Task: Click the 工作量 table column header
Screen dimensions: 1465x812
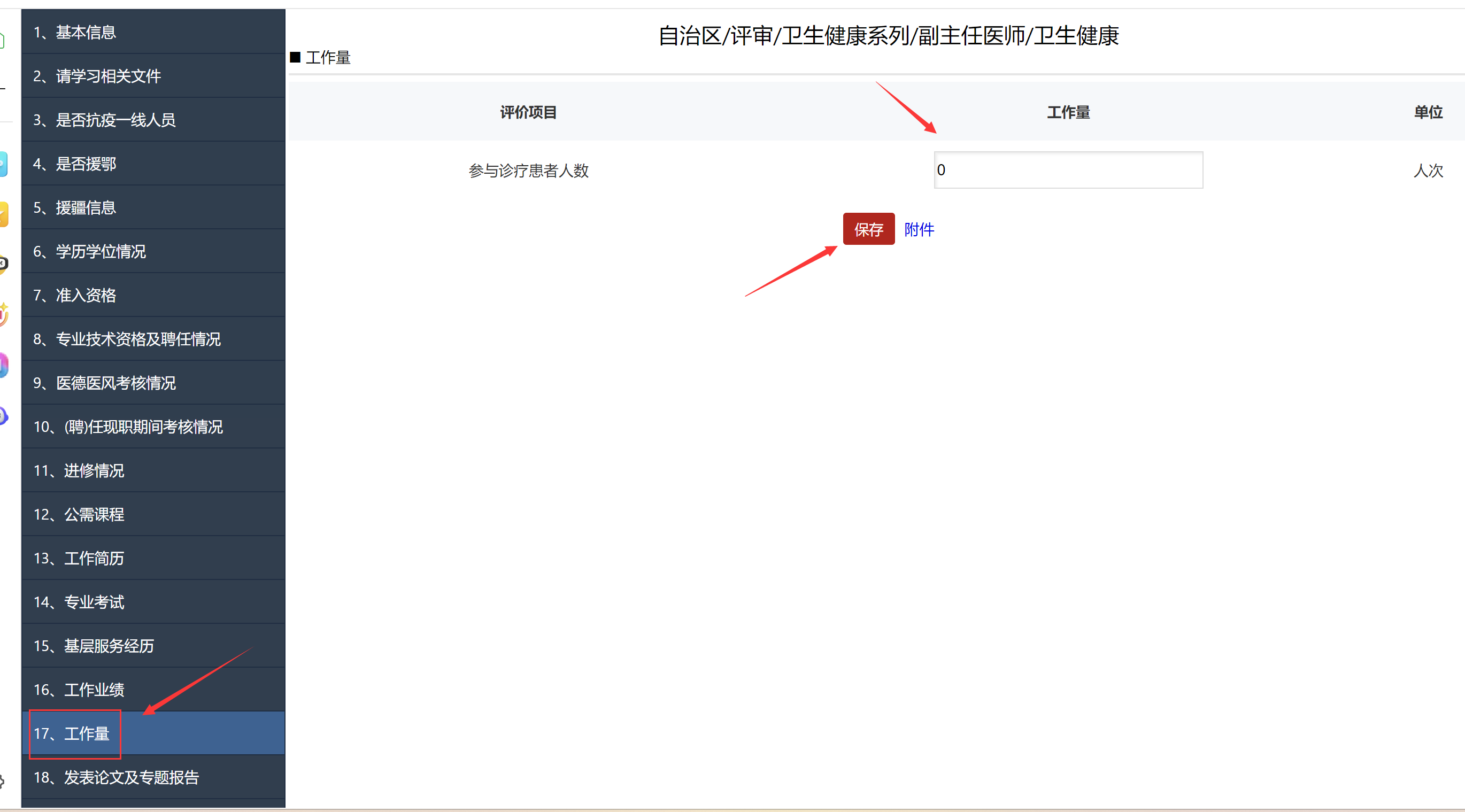Action: point(1068,112)
